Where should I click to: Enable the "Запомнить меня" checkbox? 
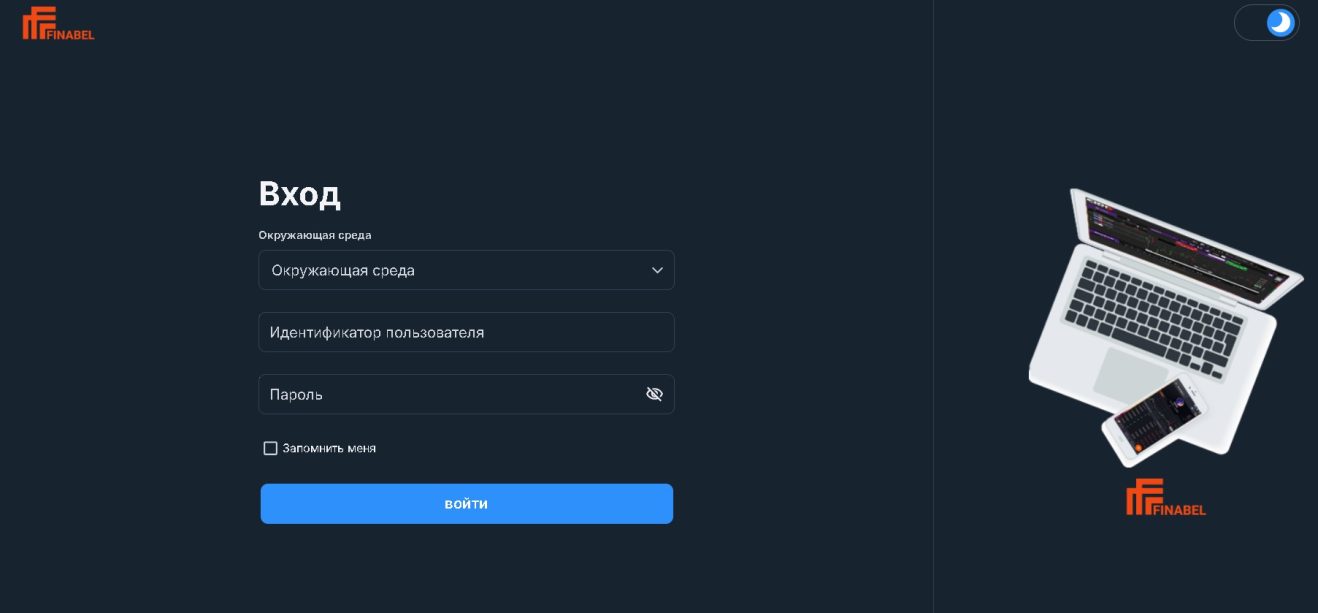(x=270, y=448)
